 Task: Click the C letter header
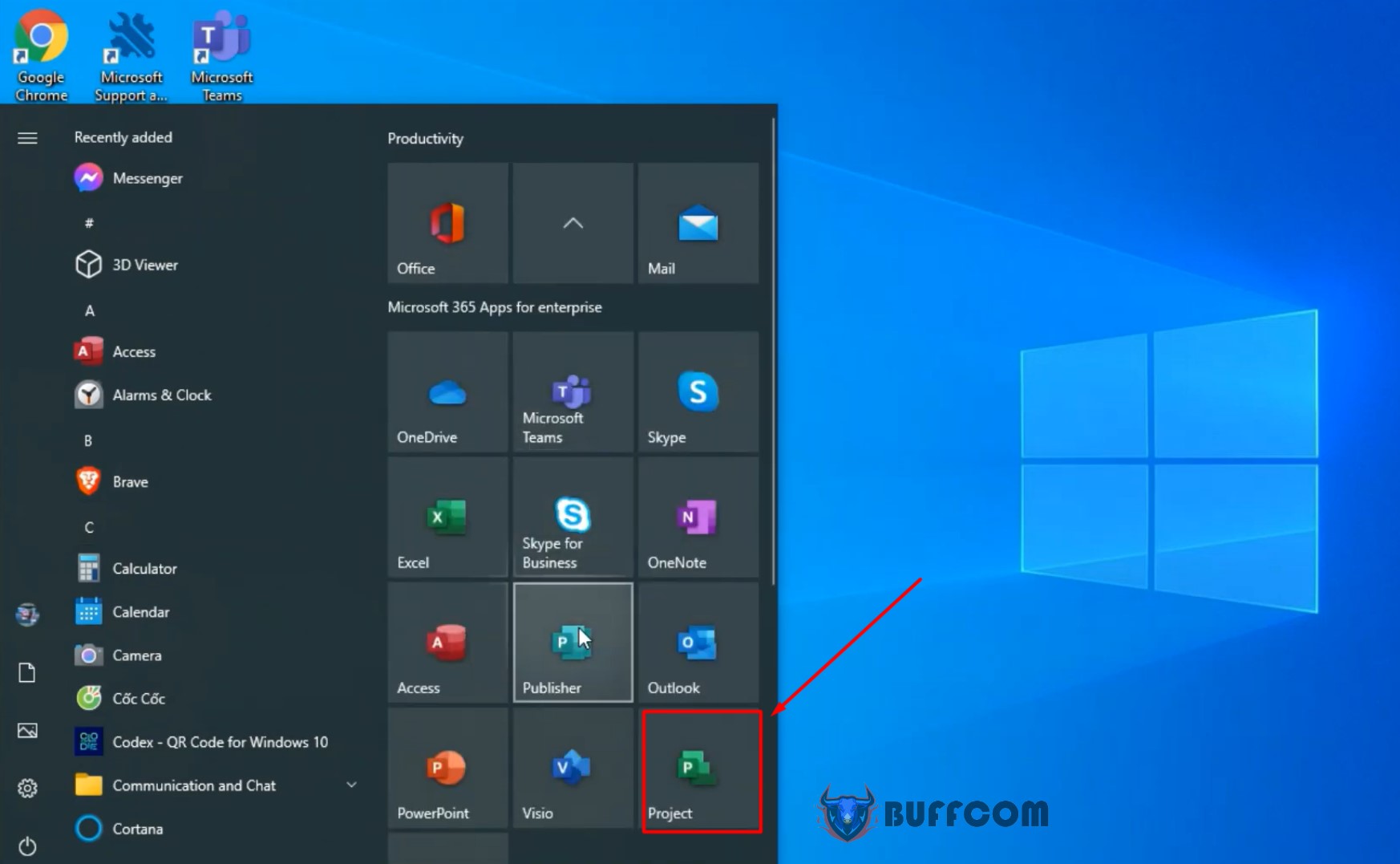pyautogui.click(x=89, y=527)
